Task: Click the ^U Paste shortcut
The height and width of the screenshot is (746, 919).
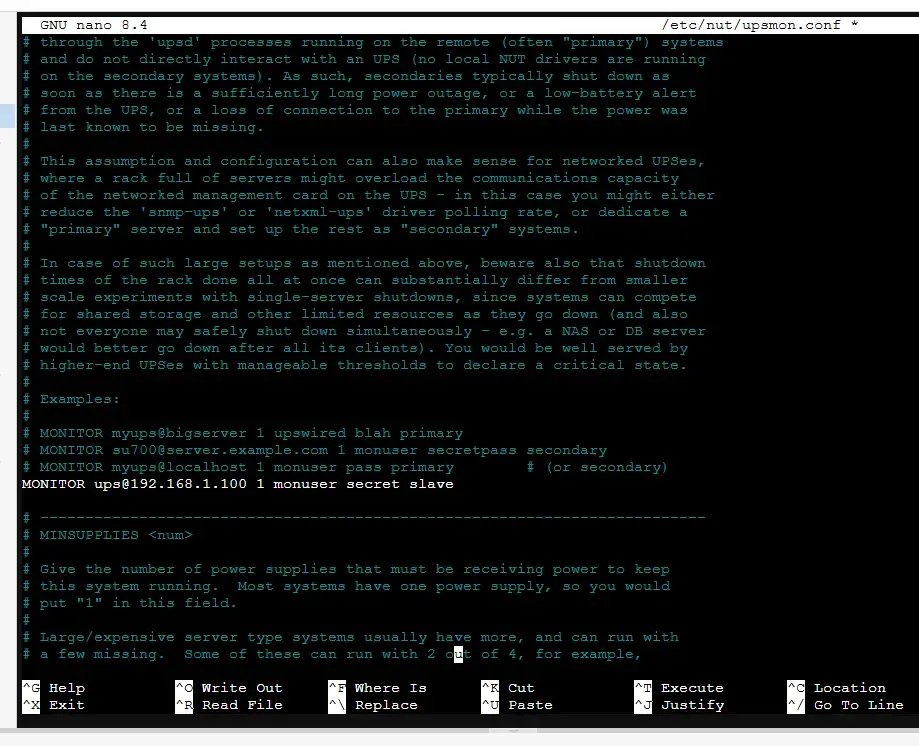Action: click(x=516, y=705)
